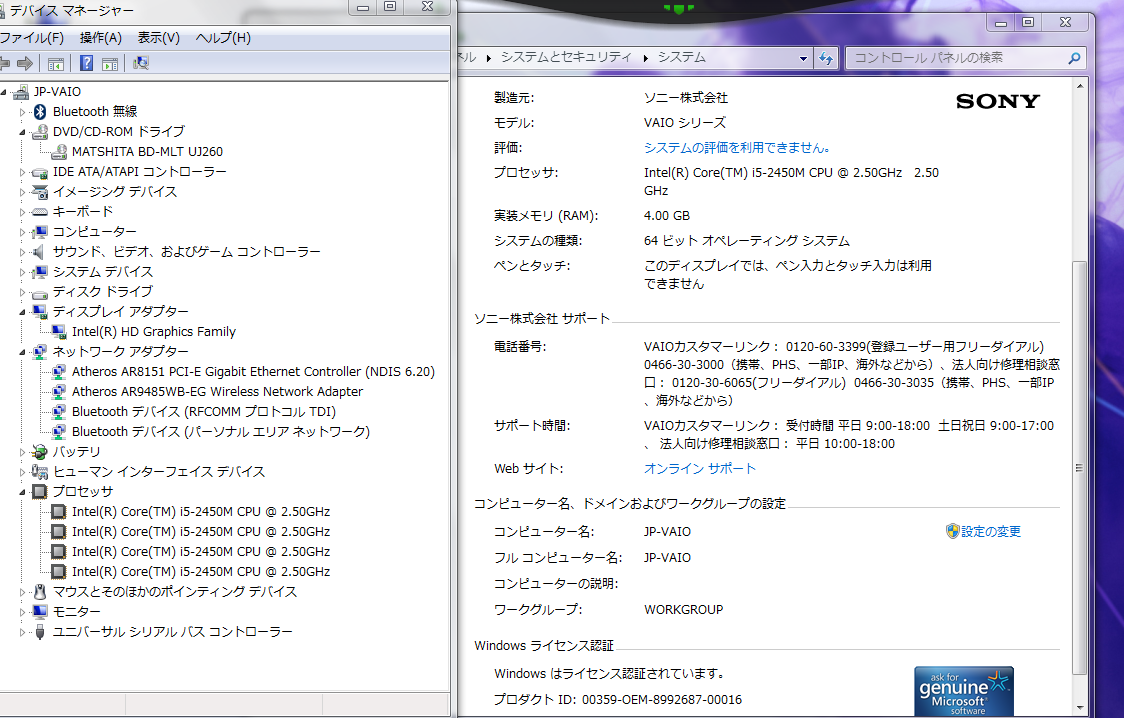Viewport: 1124px width, 718px height.
Task: Click the バッテリ battery icon
Action: (x=40, y=452)
